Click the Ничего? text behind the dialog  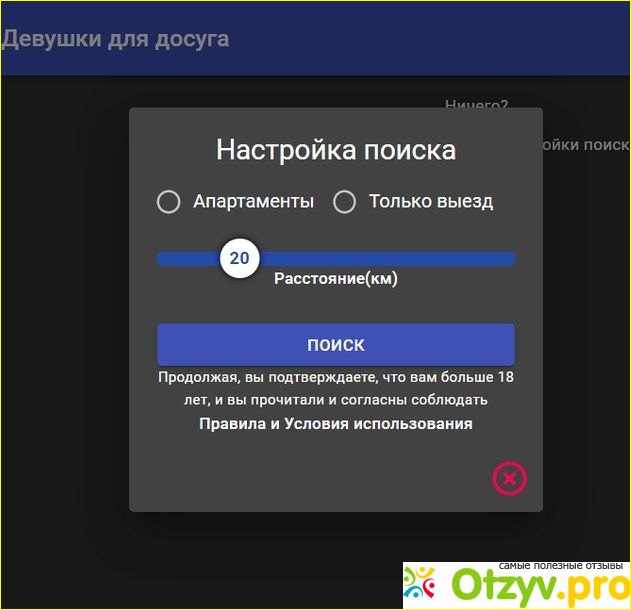(x=477, y=104)
